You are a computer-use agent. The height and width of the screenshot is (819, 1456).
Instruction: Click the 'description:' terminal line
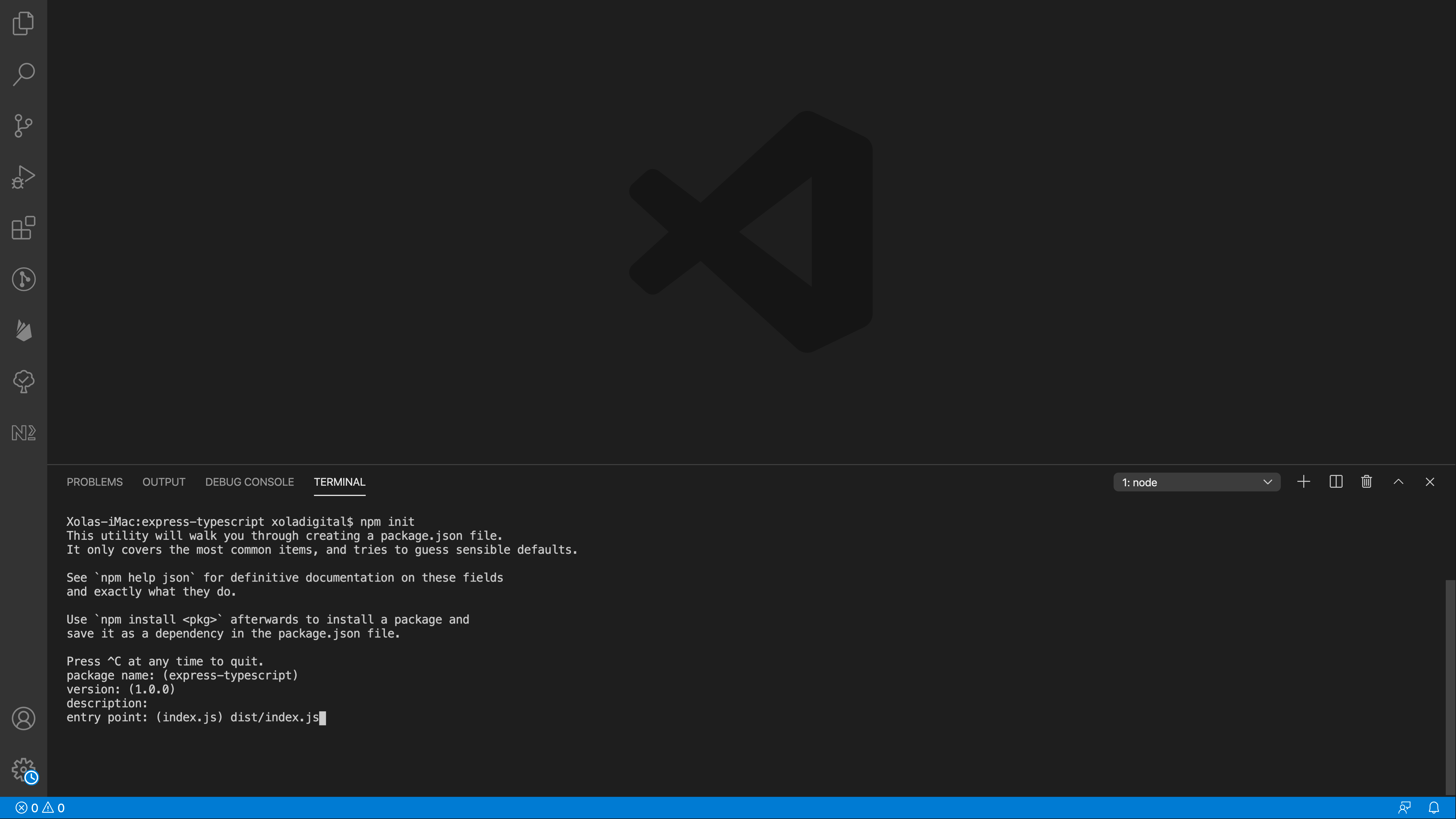107,703
